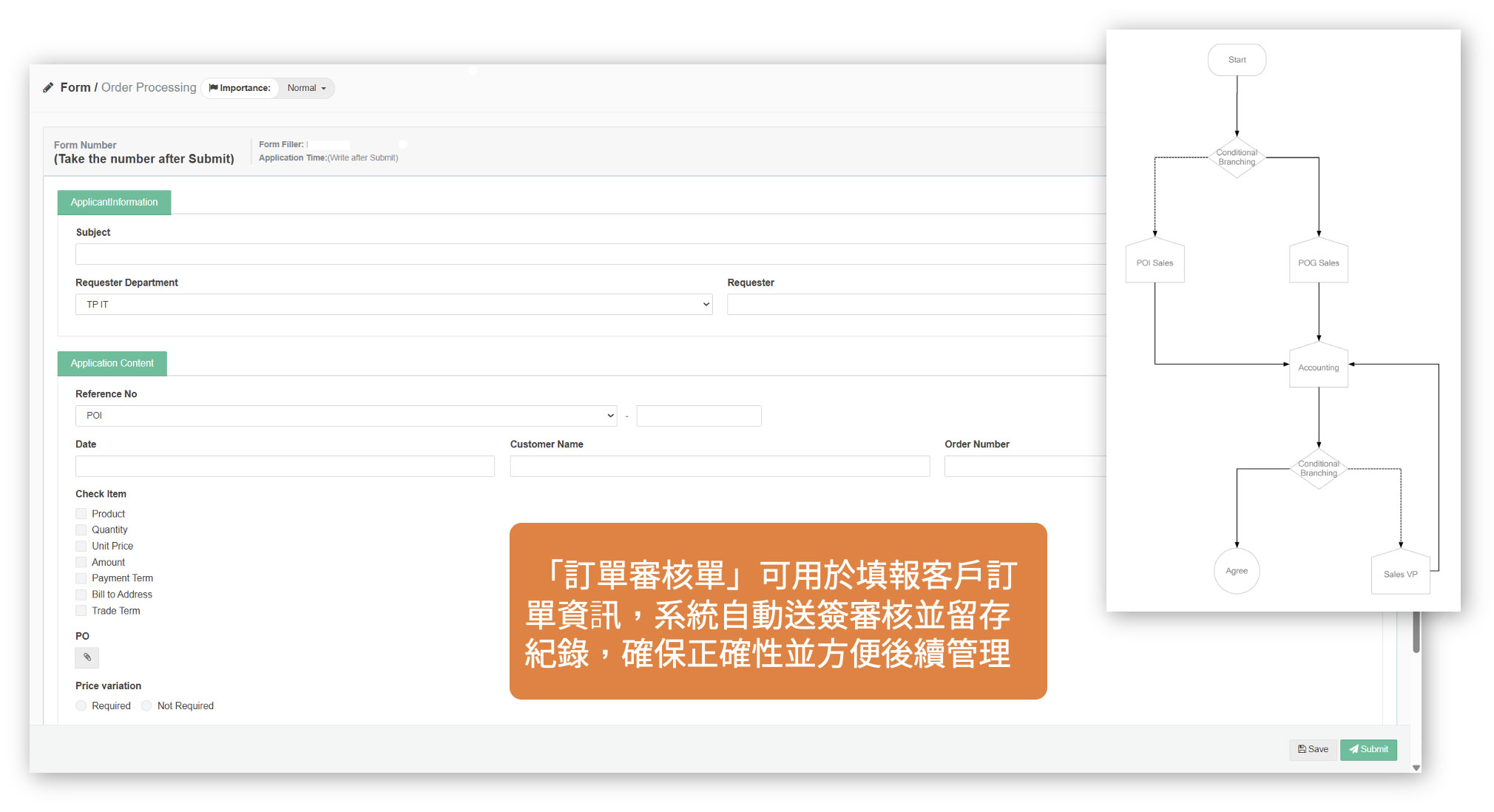Open the Application Content tab

click(112, 364)
